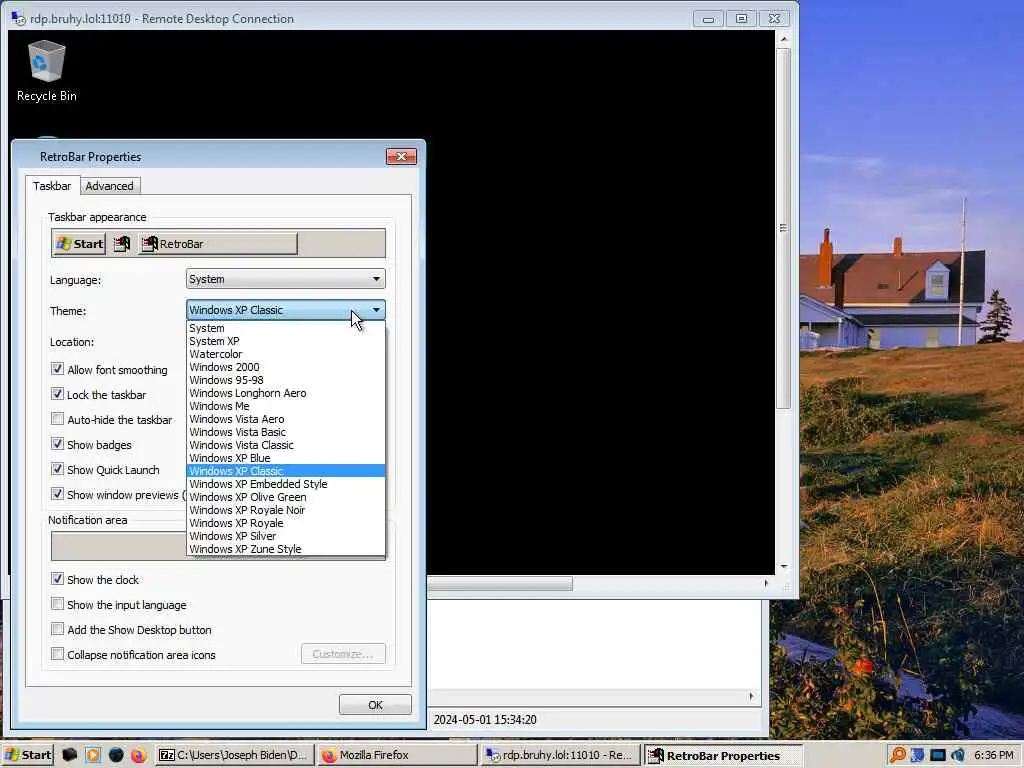The image size is (1024, 768).
Task: Collapse the Theme dropdown arrow
Action: (376, 310)
